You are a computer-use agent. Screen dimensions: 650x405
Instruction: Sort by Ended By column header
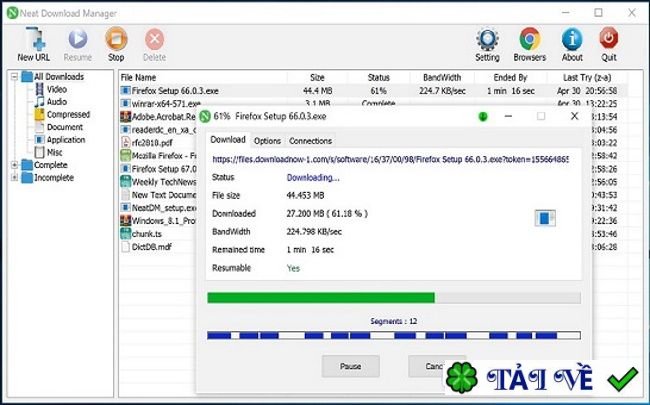coord(510,78)
